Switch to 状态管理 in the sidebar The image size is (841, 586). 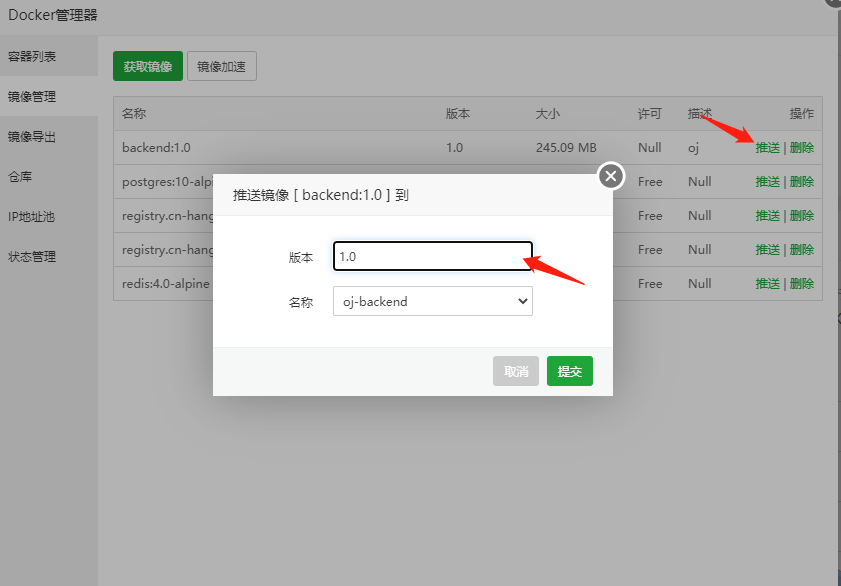tap(32, 257)
